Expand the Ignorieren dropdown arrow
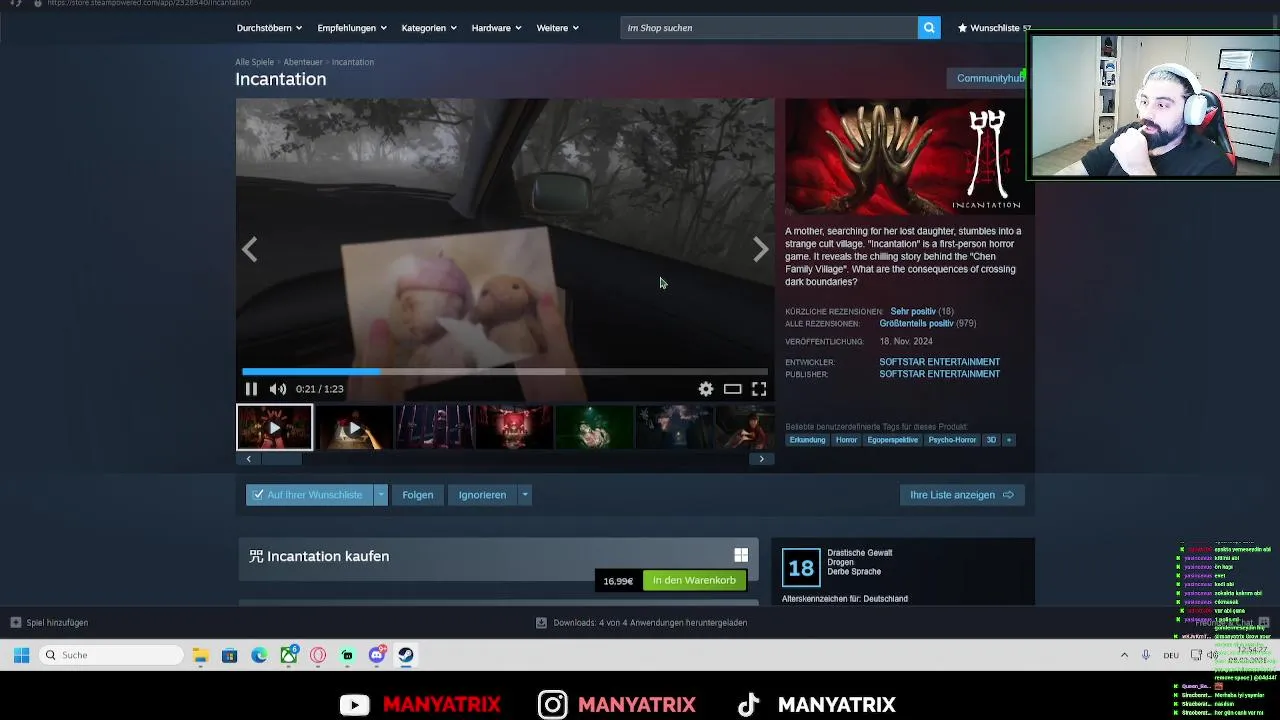Screen dimensions: 1280x720 pyautogui.click(x=524, y=495)
